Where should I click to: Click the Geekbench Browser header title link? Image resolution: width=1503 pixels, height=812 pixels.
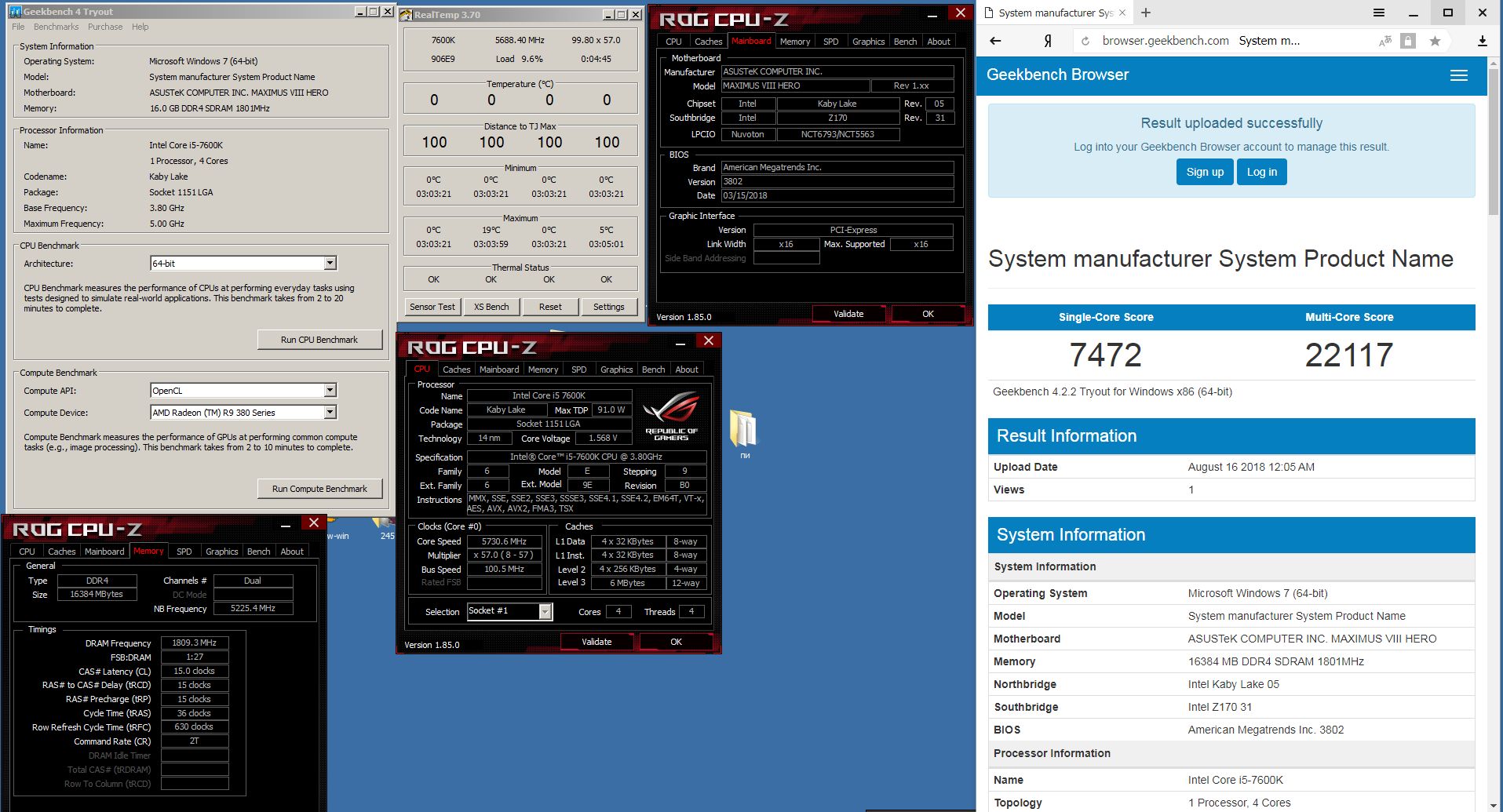coord(1057,75)
